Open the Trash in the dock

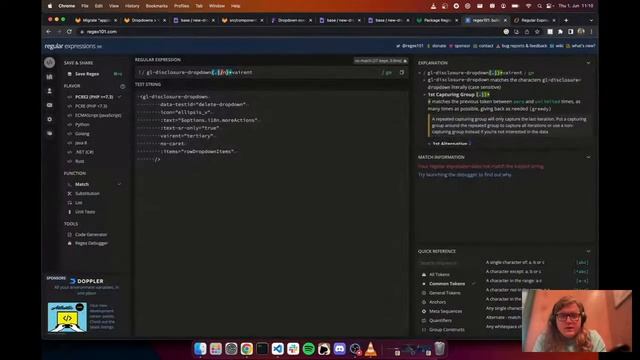click(x=439, y=349)
